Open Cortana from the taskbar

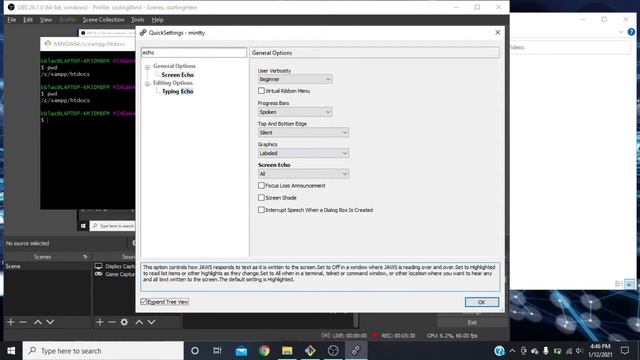[195, 351]
